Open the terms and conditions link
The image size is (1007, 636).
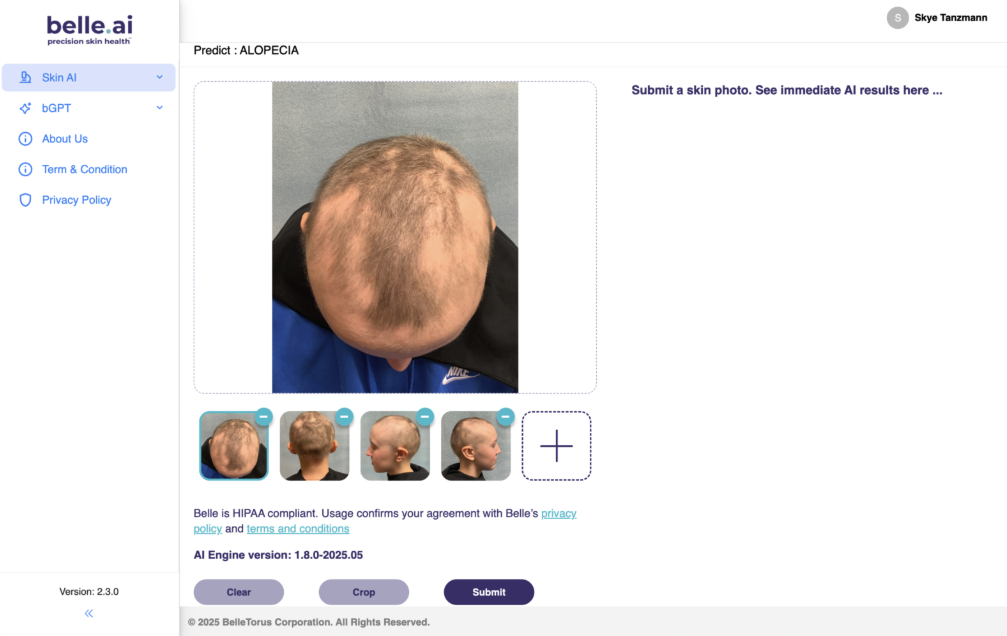point(298,529)
